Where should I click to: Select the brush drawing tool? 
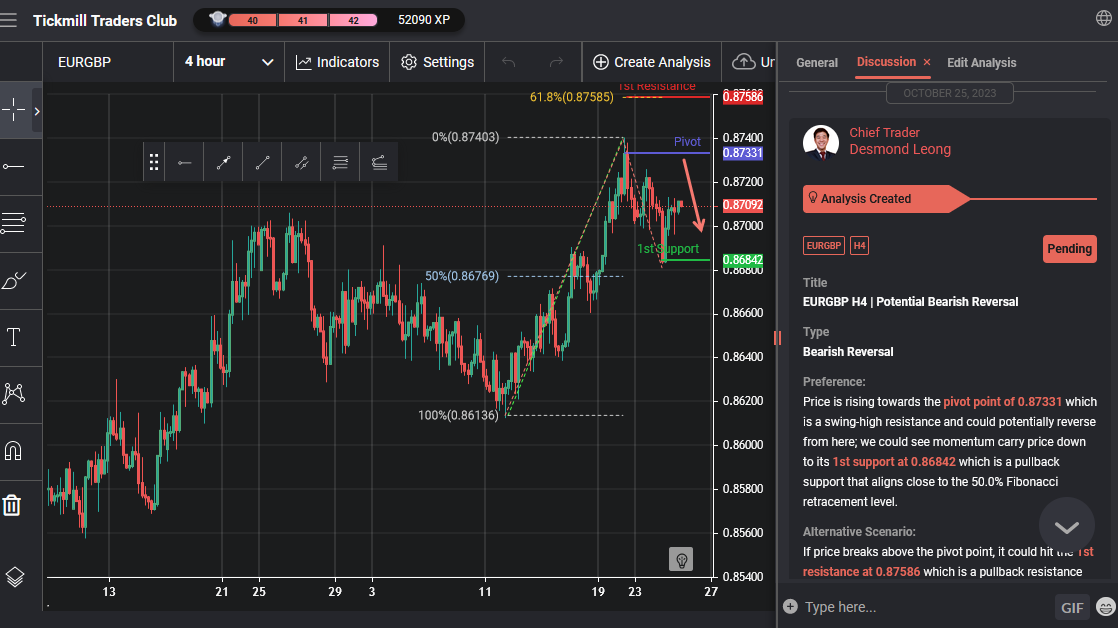[x=14, y=280]
